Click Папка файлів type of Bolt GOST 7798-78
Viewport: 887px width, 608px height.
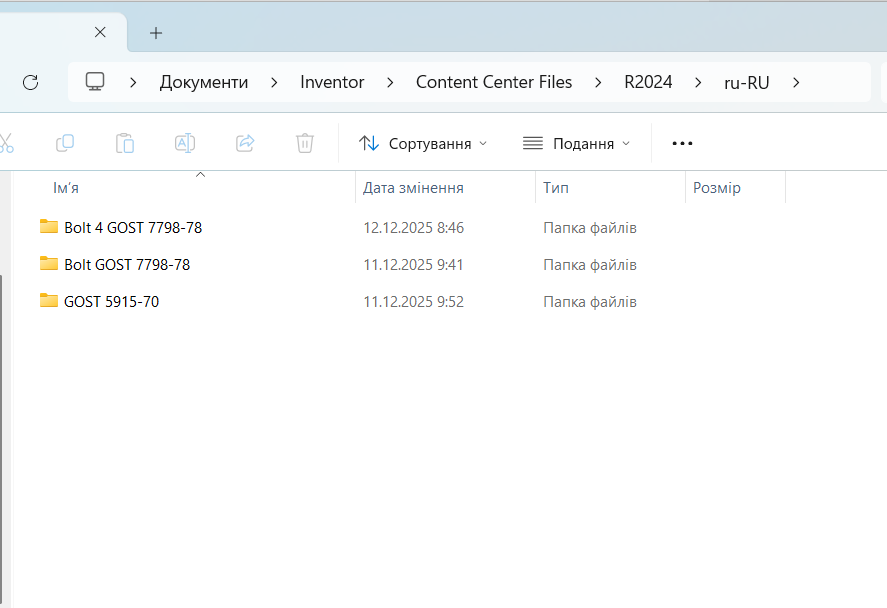click(589, 265)
